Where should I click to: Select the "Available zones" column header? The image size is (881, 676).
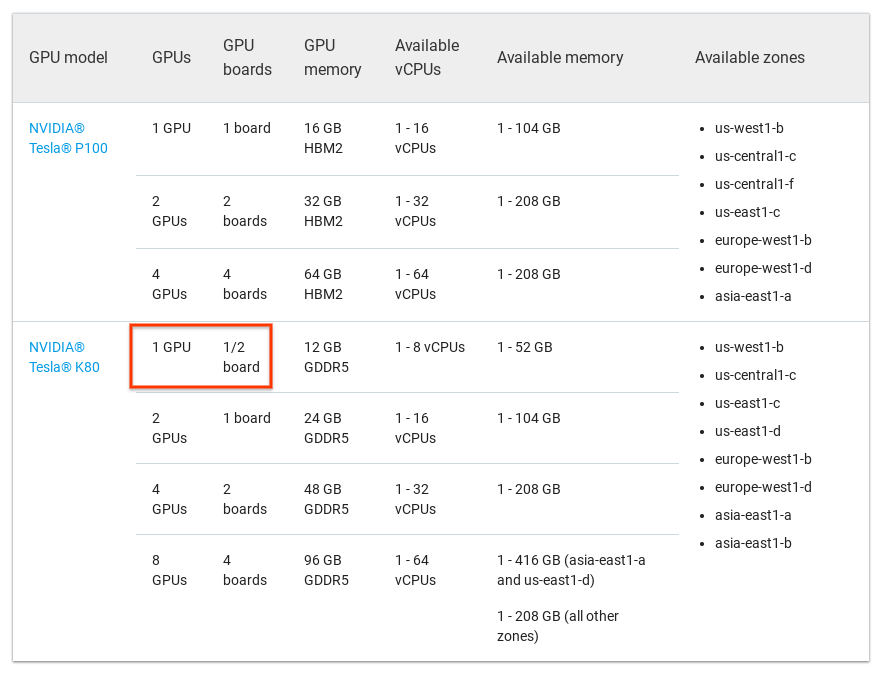(x=750, y=58)
